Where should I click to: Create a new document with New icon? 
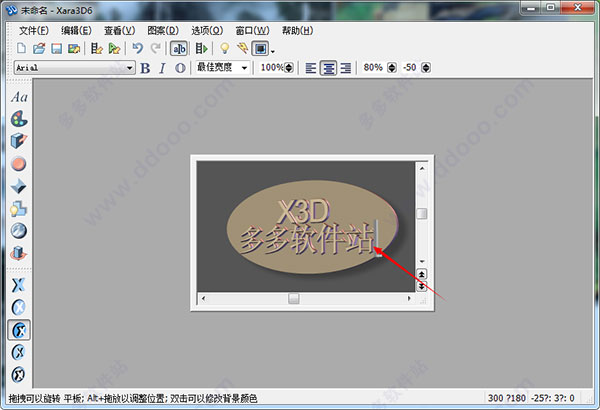click(x=22, y=49)
